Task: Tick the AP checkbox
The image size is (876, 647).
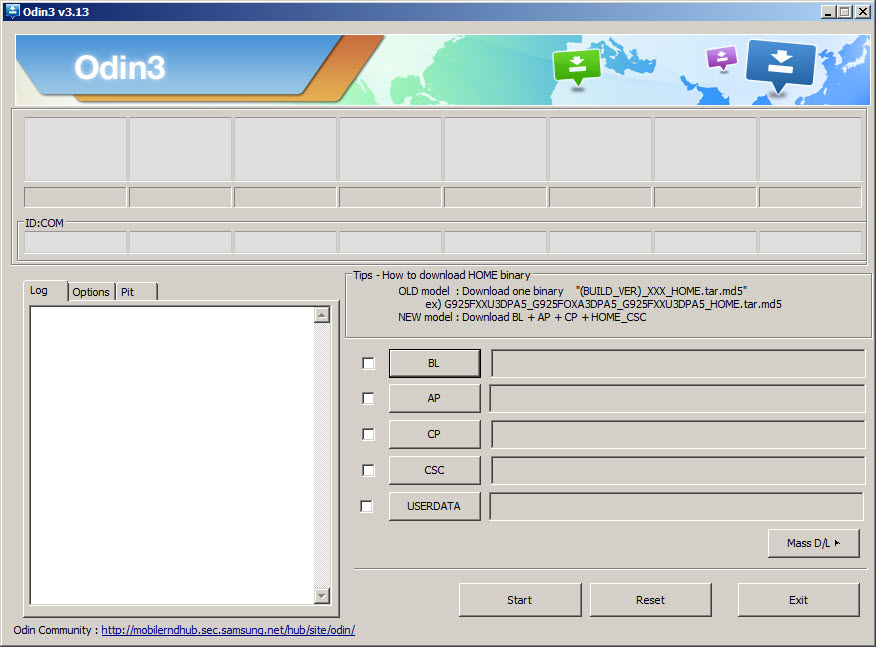Action: pyautogui.click(x=368, y=398)
